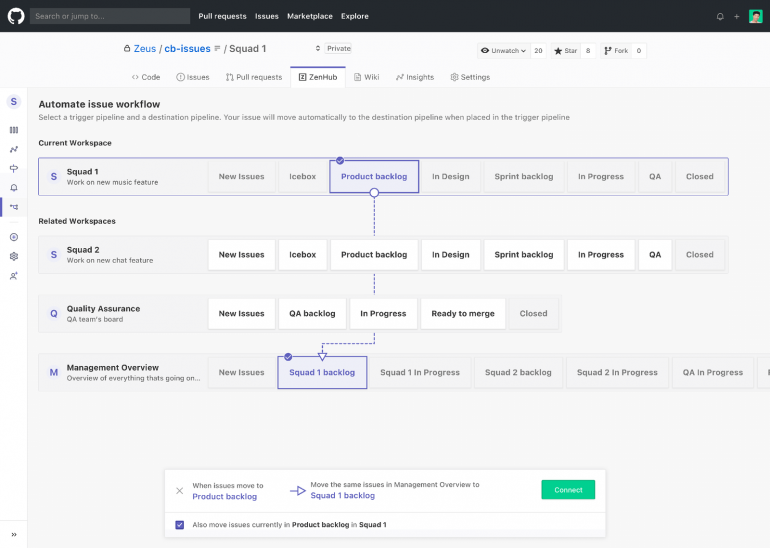Open the repository Pull requests tab
The image size is (770, 548).
point(254,77)
